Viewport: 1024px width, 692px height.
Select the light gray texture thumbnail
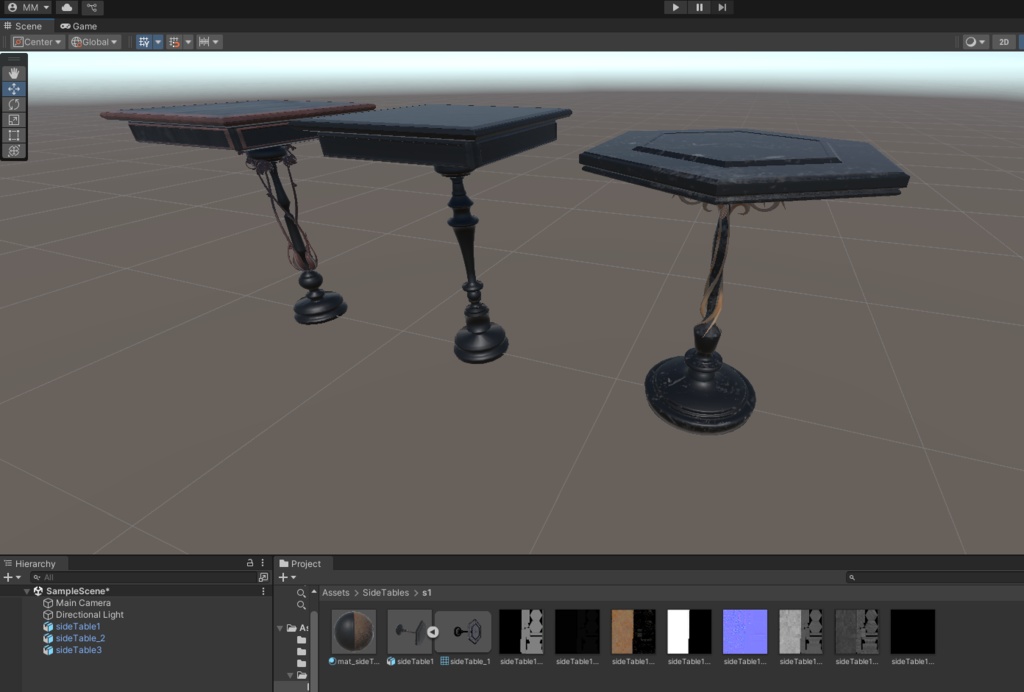click(x=801, y=631)
